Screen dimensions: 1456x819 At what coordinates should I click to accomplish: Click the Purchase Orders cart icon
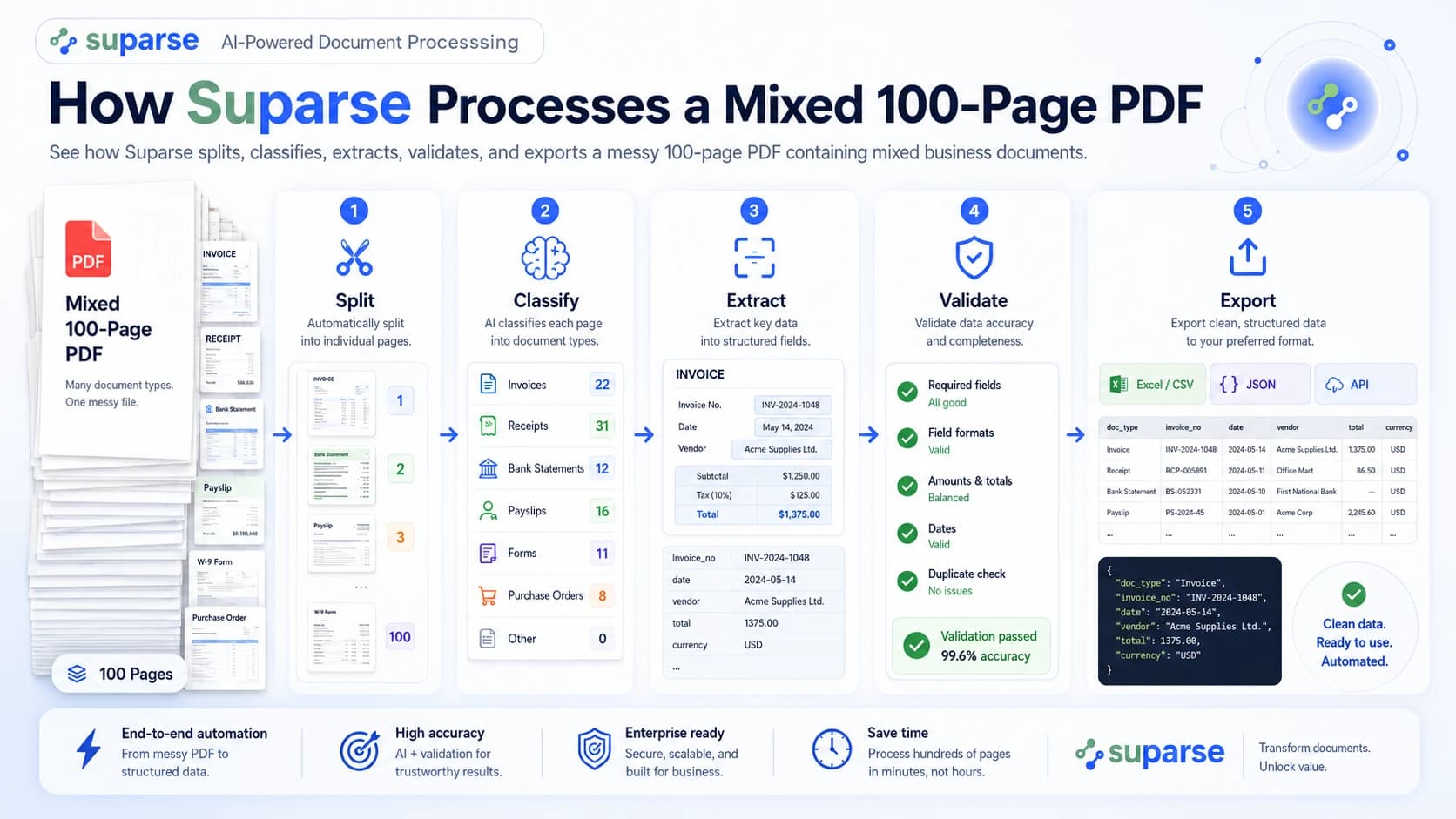pyautogui.click(x=489, y=596)
